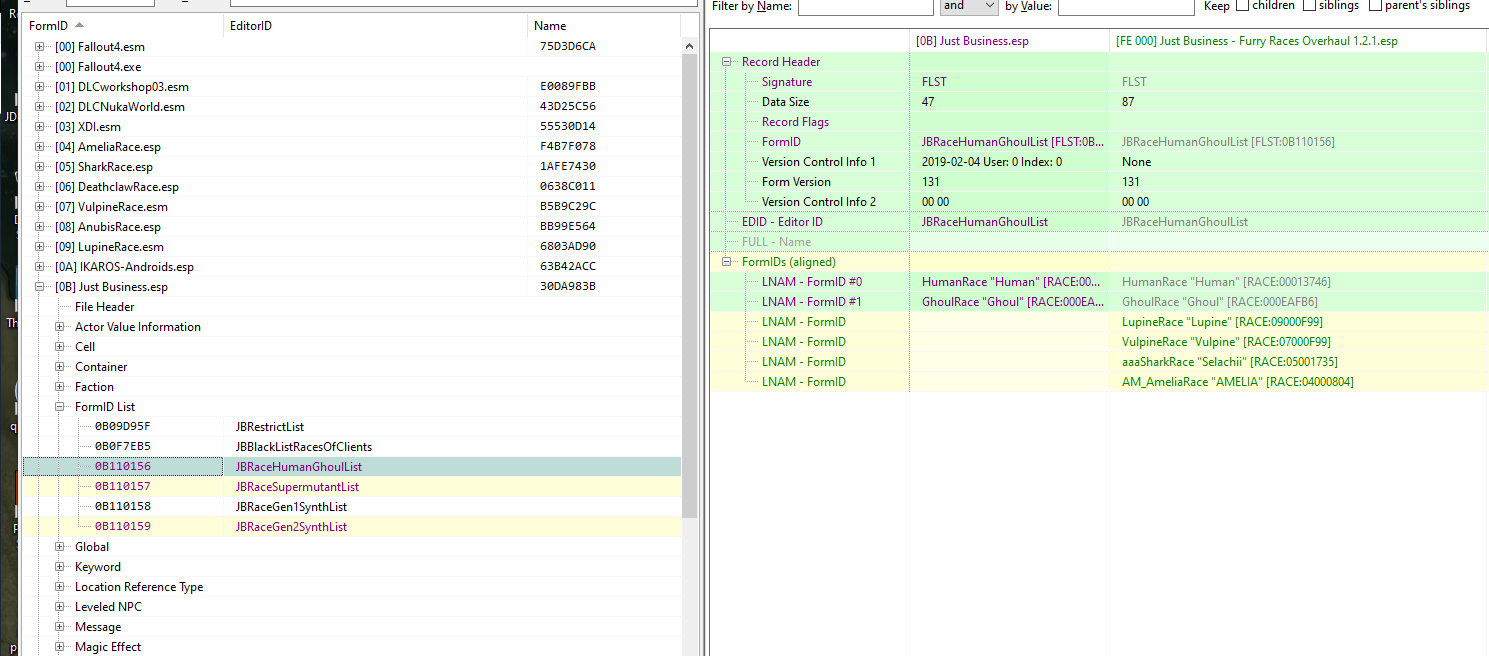Expand the [09] LupineRace.esm node
The image size is (1489, 656).
point(40,247)
